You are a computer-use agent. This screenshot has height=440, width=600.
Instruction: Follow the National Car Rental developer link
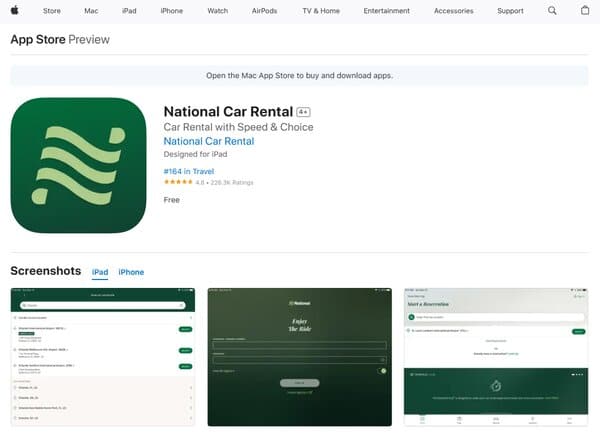(x=209, y=141)
